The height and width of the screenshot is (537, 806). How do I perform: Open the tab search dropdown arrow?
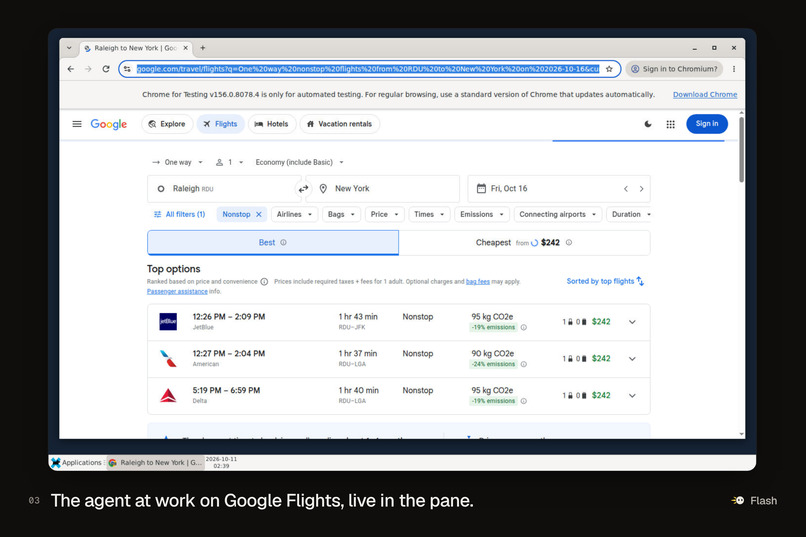(x=69, y=48)
